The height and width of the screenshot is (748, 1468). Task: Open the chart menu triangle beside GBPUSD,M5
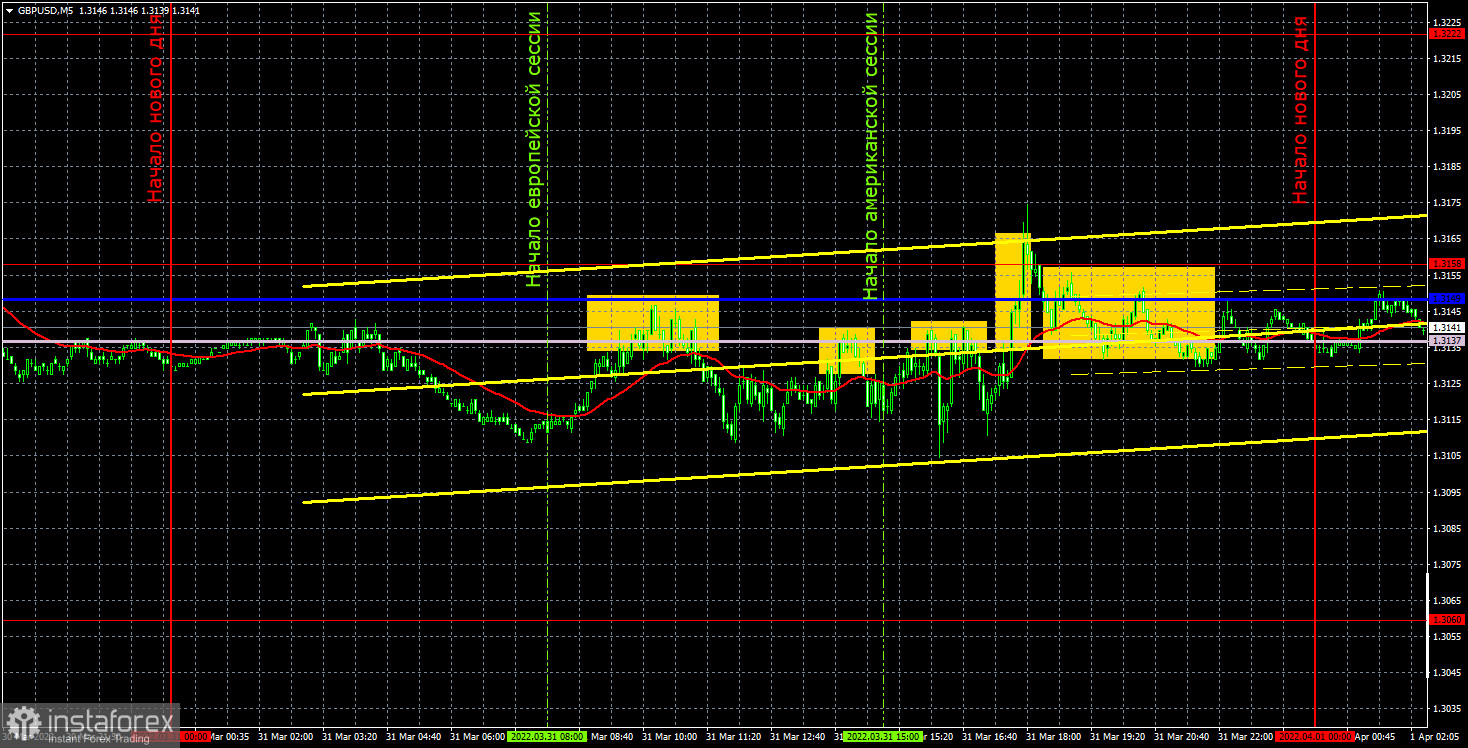pos(9,10)
